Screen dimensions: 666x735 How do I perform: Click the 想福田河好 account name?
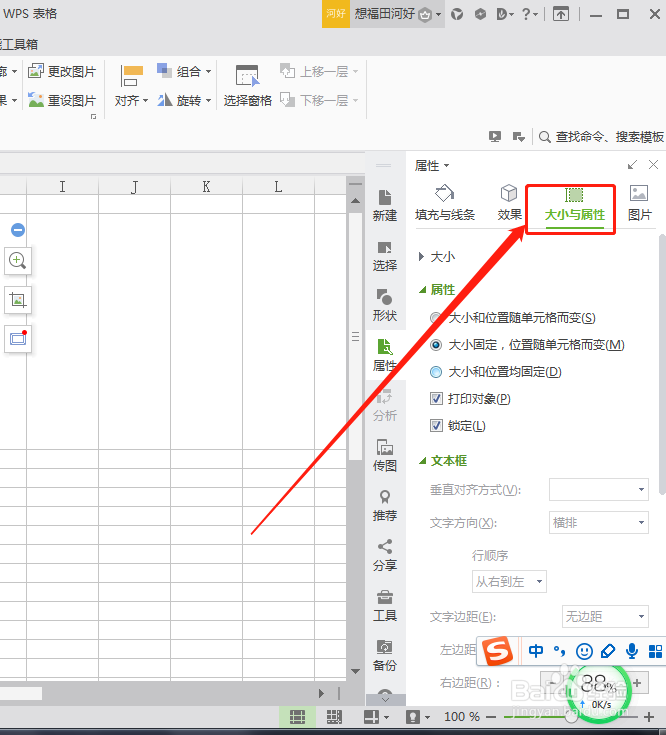385,14
